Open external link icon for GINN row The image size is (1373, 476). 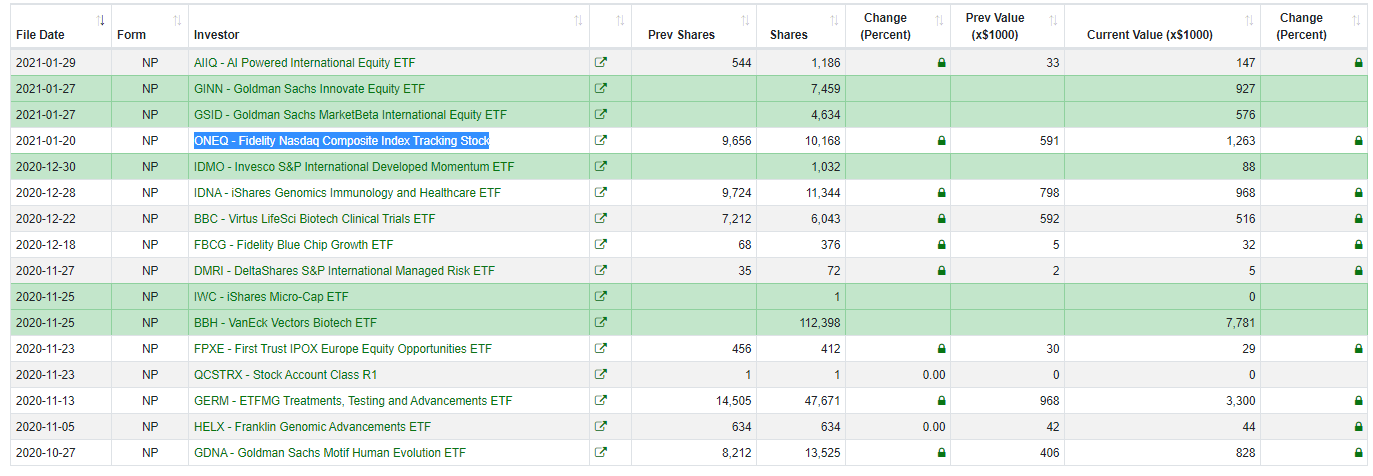click(600, 88)
